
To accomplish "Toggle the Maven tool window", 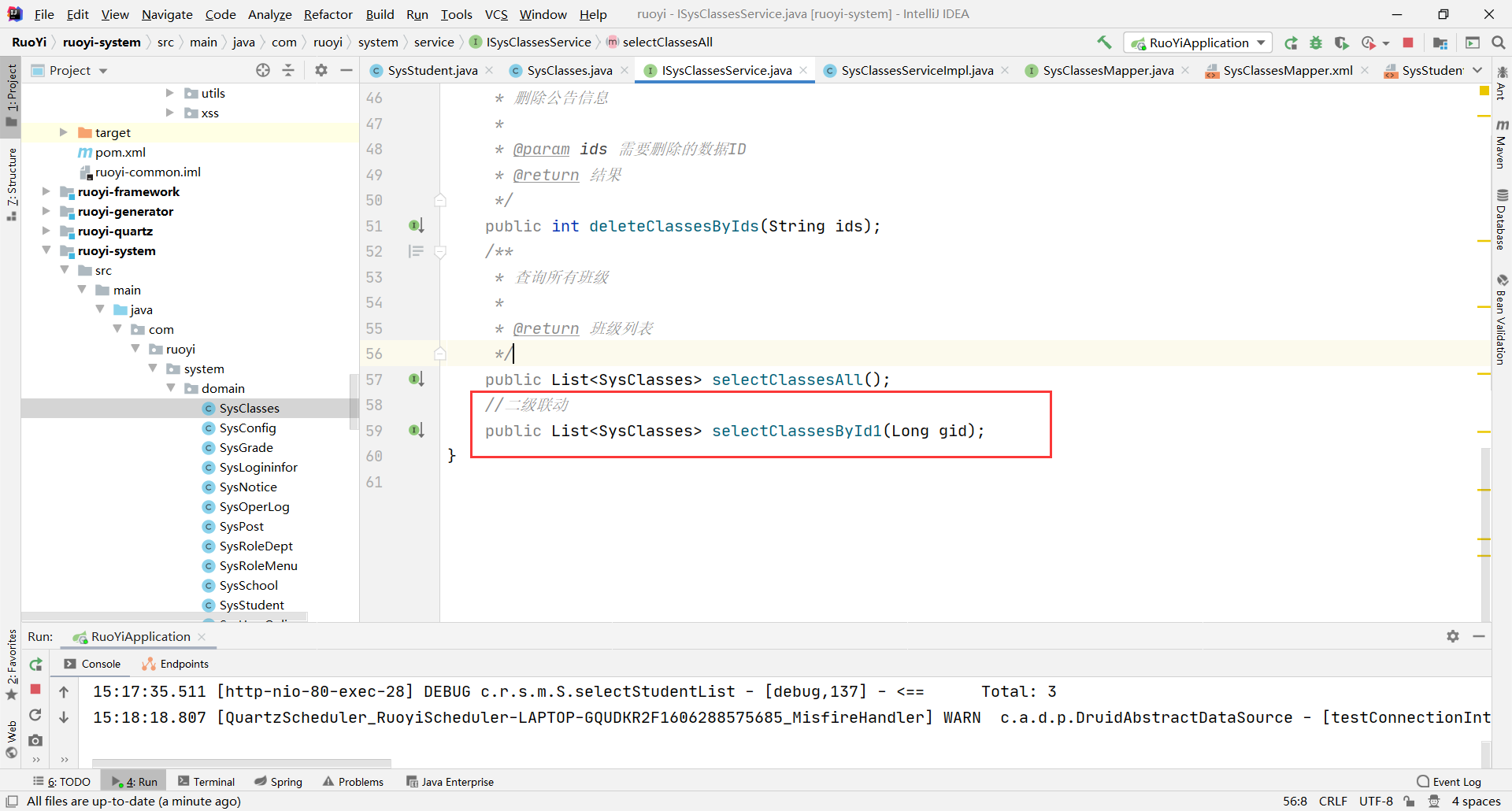I will pyautogui.click(x=1502, y=143).
